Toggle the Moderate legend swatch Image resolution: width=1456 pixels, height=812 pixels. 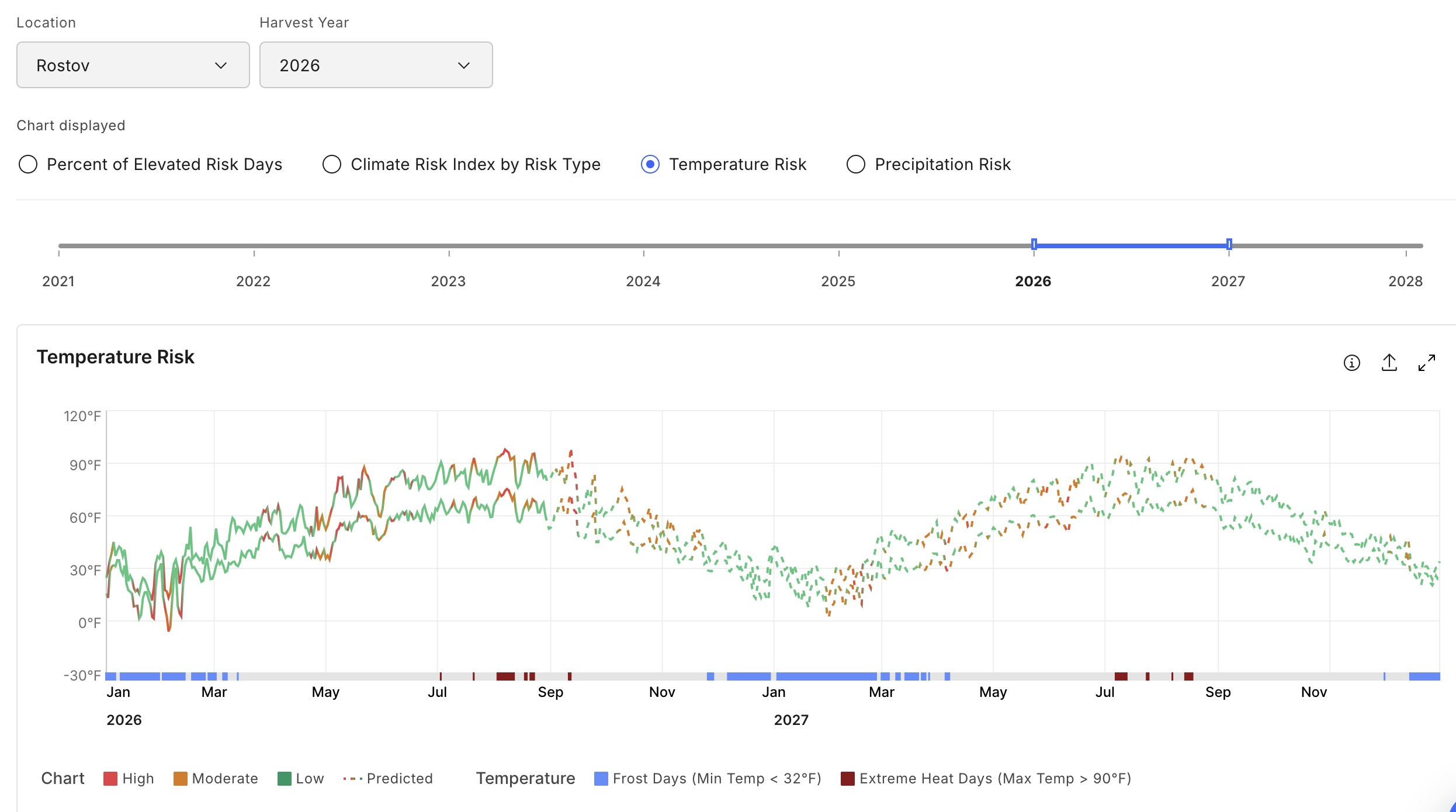[x=180, y=779]
